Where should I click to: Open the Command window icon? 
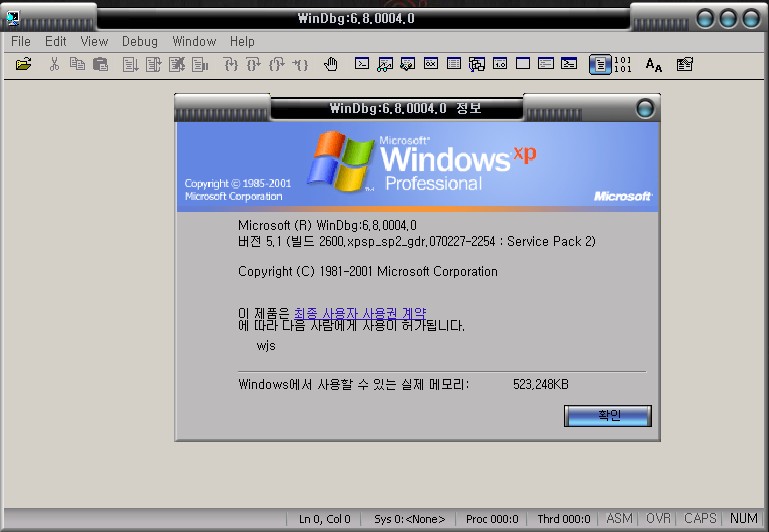[362, 64]
